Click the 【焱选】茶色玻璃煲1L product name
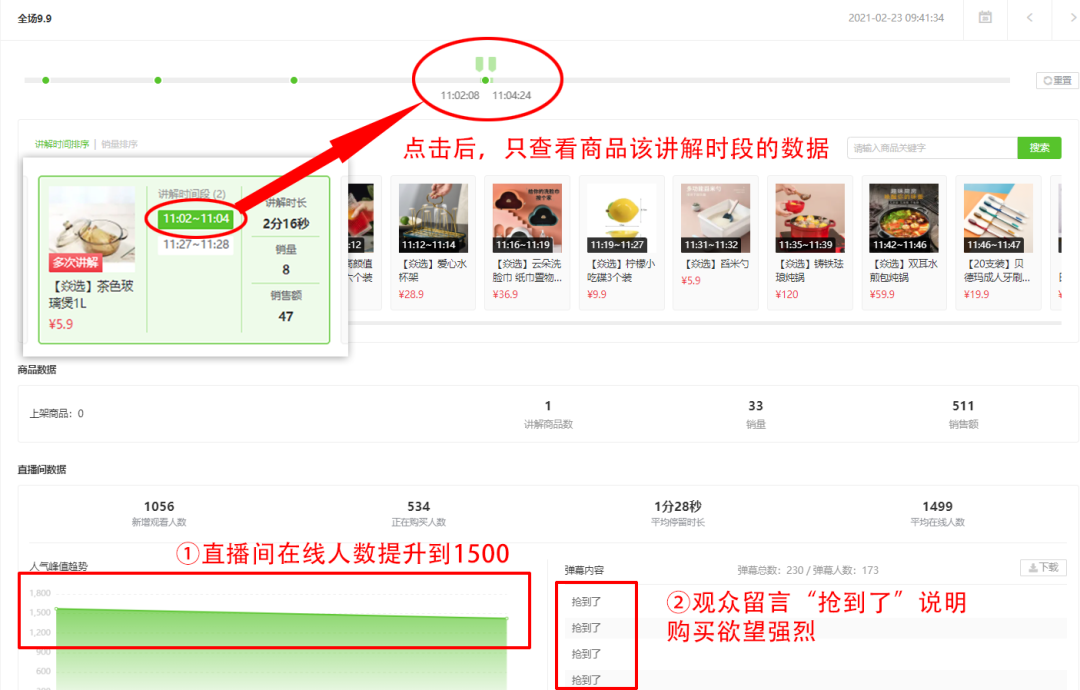This screenshot has width=1080, height=690. pyautogui.click(x=91, y=294)
